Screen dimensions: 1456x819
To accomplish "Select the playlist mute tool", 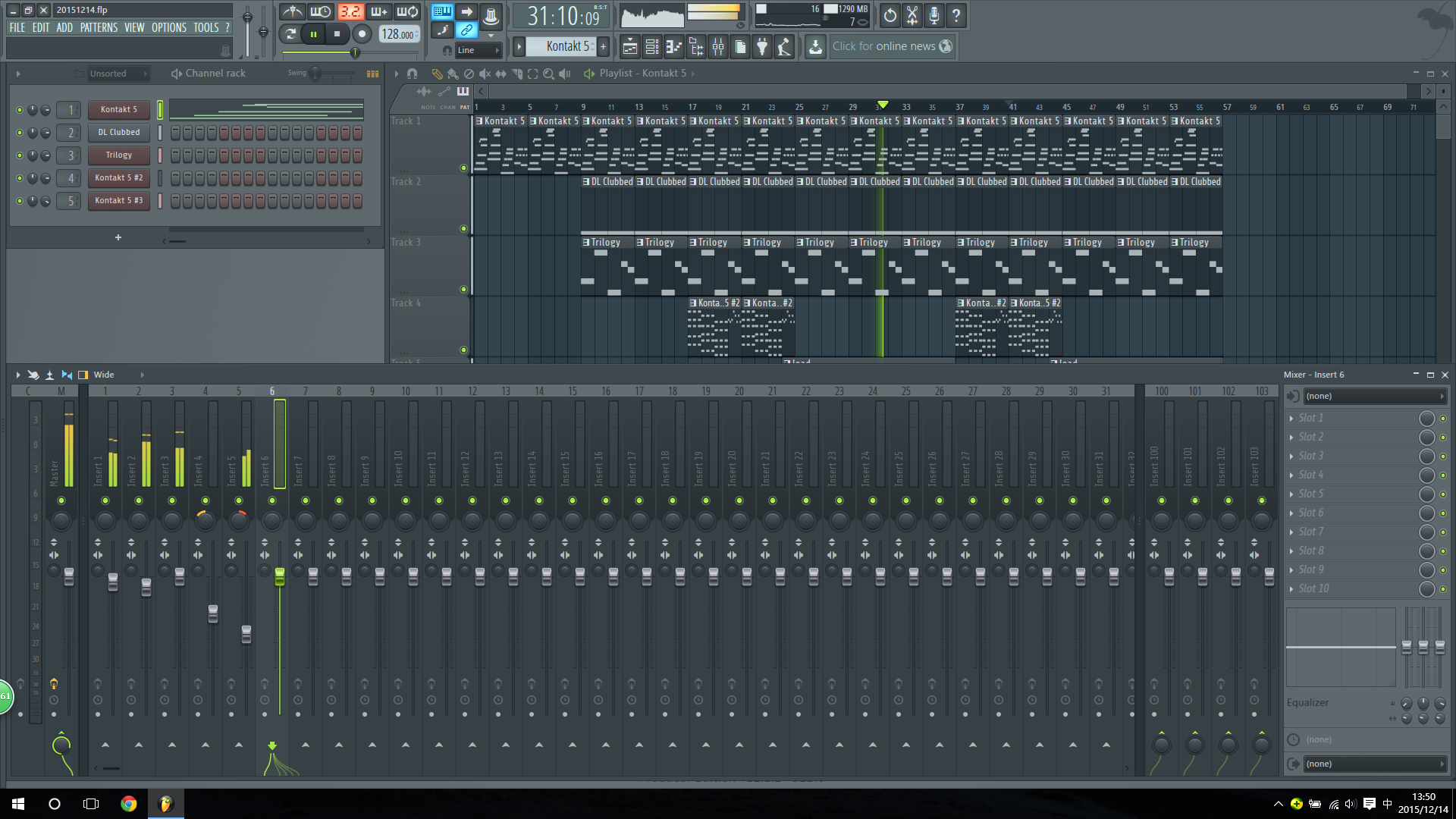I will coord(485,74).
